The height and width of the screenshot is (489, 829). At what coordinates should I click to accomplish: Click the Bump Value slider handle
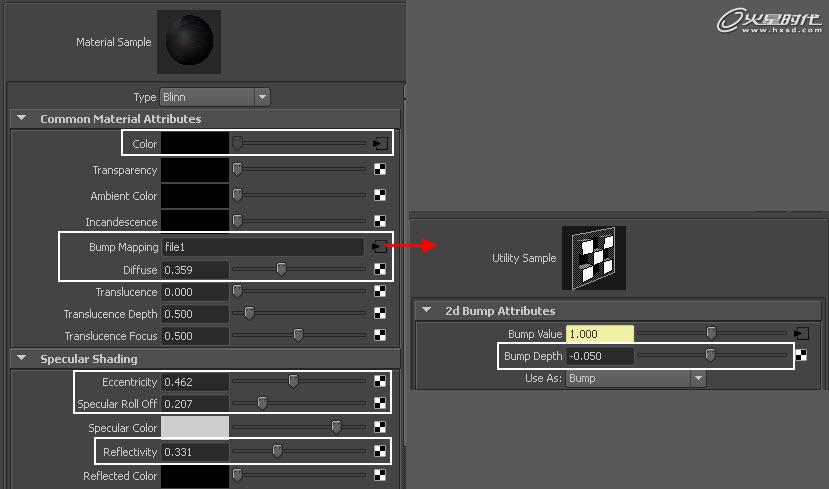pos(711,333)
